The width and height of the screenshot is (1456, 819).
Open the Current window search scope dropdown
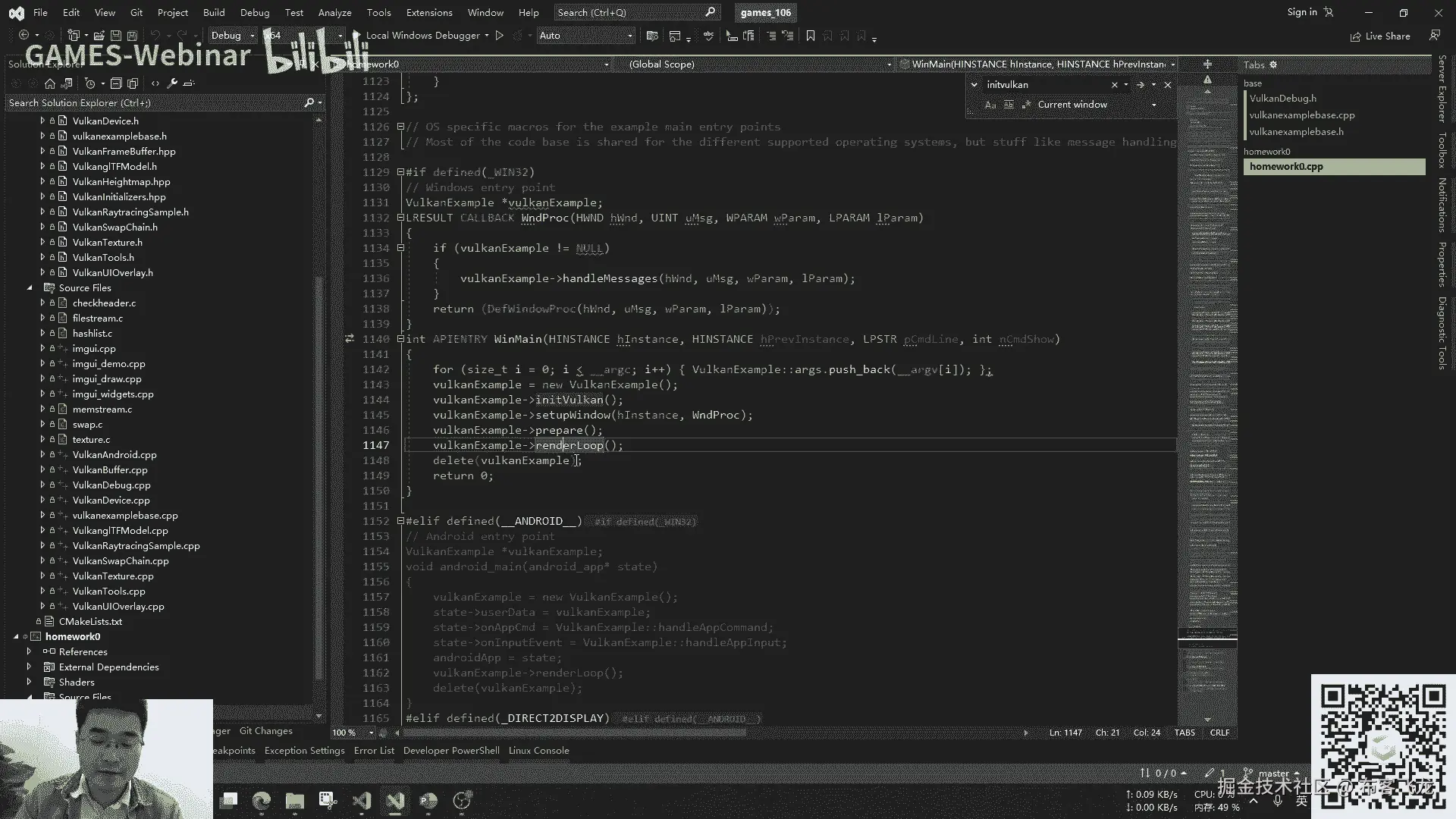pos(1153,105)
